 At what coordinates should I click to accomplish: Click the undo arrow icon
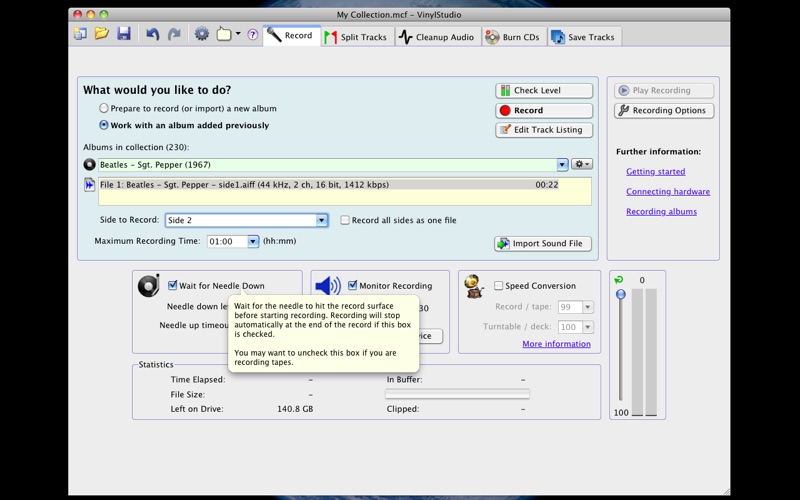(153, 34)
